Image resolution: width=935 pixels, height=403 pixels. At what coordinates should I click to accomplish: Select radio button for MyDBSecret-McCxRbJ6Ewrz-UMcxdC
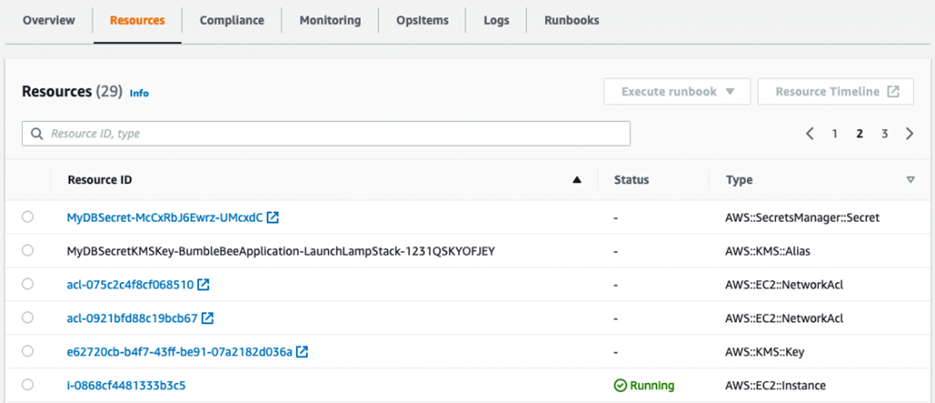coord(27,217)
